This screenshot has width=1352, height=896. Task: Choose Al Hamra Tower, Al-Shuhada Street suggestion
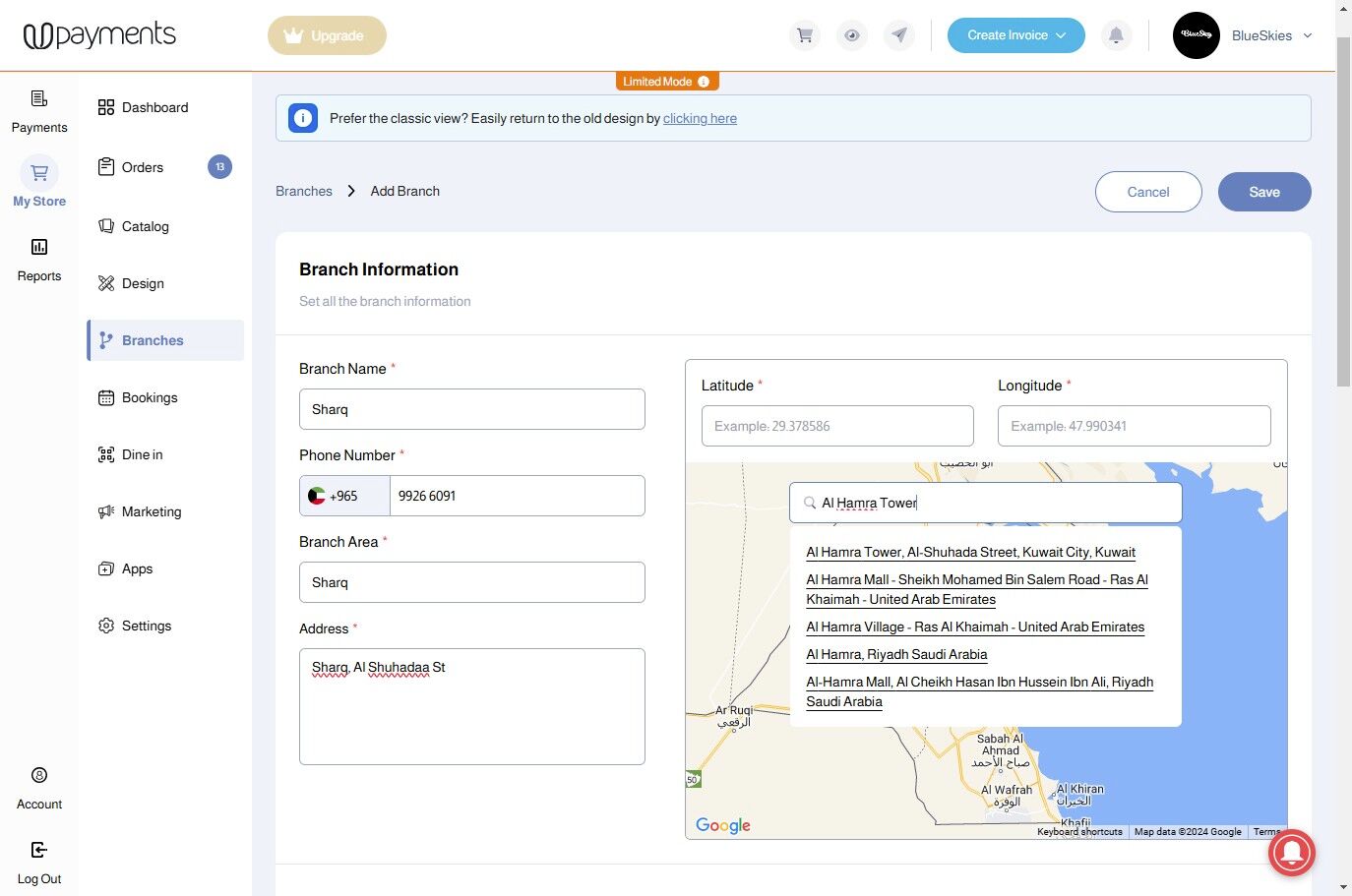pos(970,552)
